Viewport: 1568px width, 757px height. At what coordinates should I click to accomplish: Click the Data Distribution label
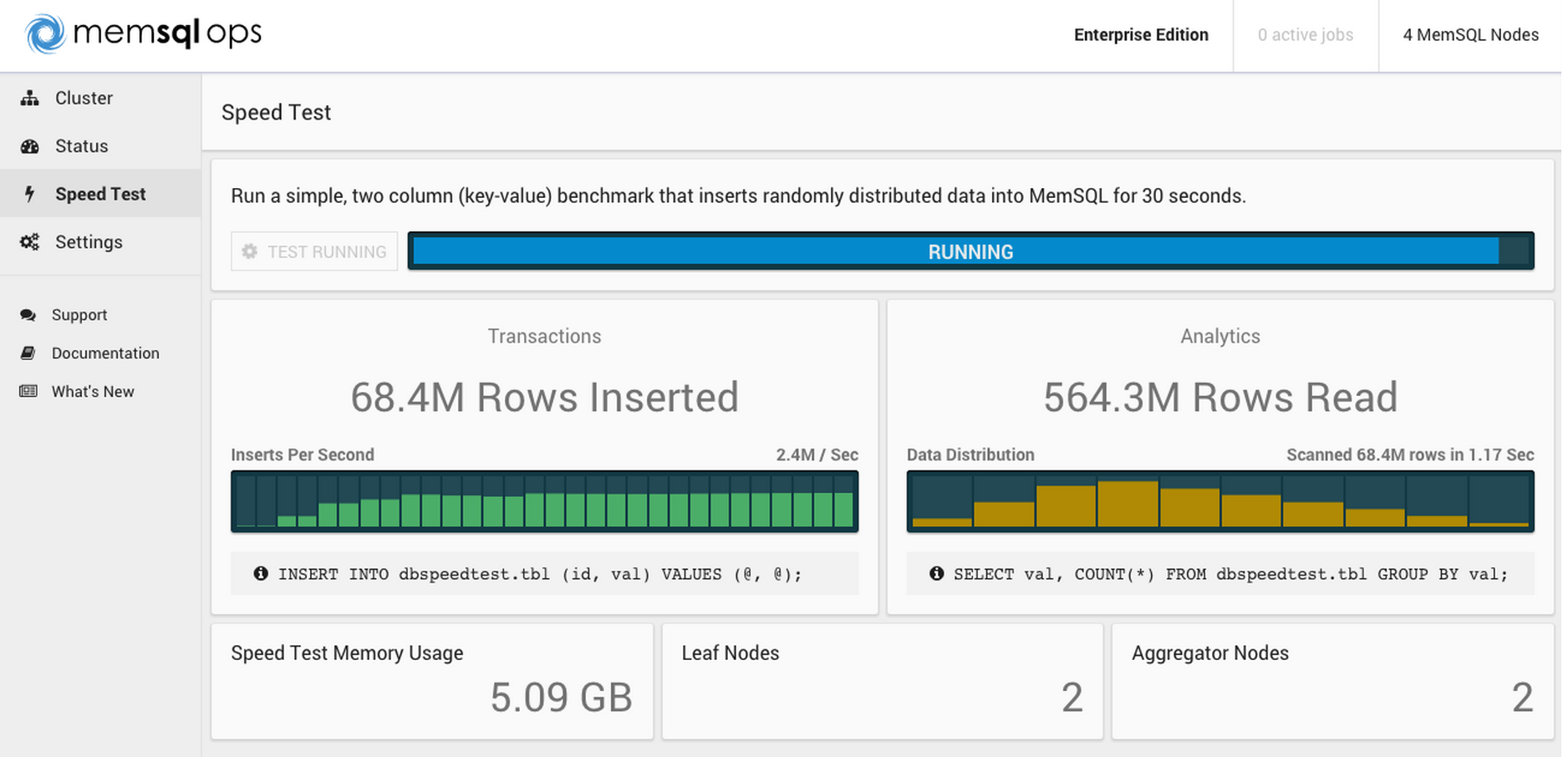(970, 455)
